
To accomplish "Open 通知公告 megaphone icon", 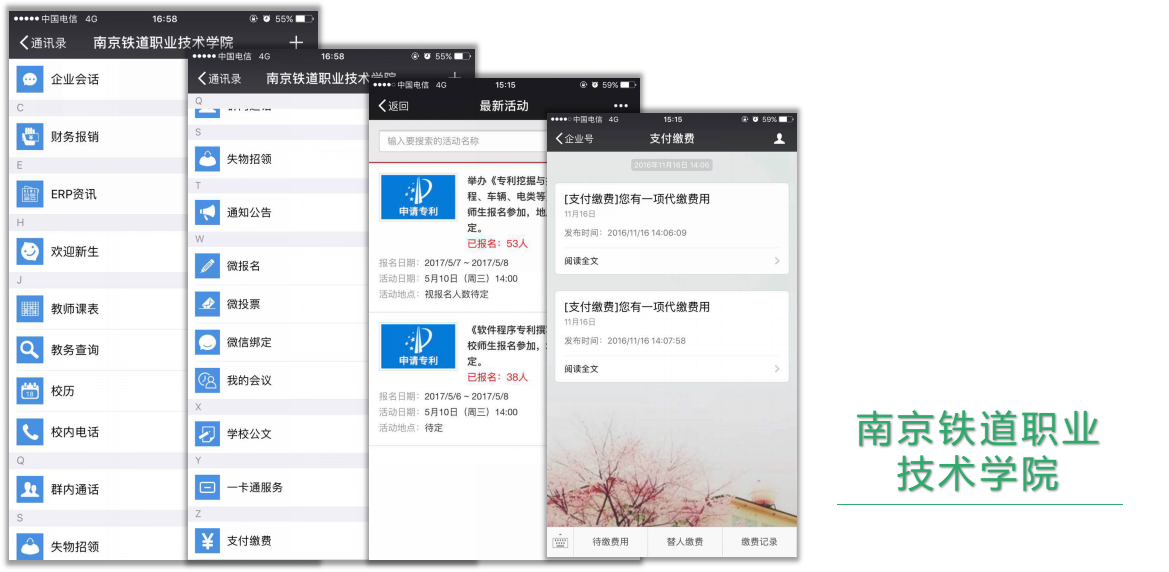I will 207,213.
